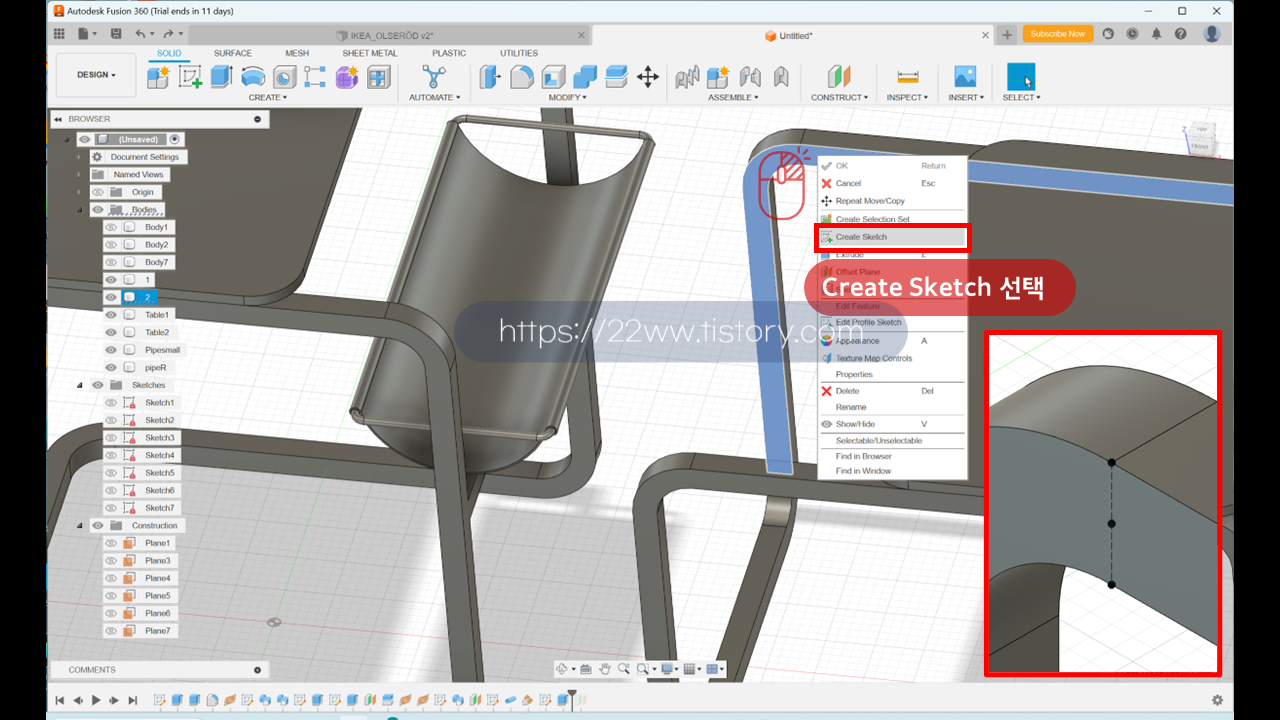The height and width of the screenshot is (720, 1280).
Task: Open the data panel grid icon
Action: (x=59, y=34)
